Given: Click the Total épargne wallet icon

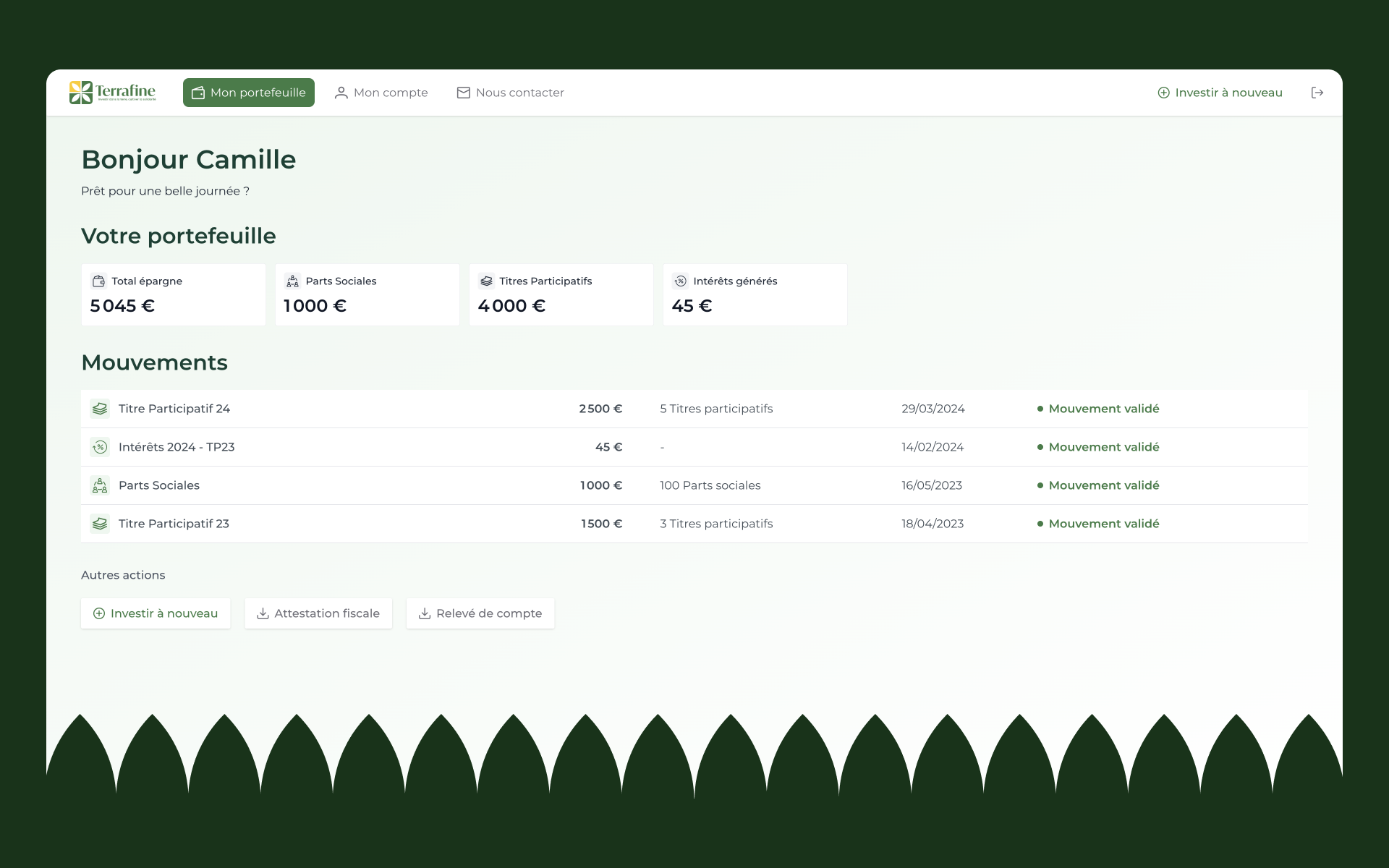Looking at the screenshot, I should [x=98, y=281].
